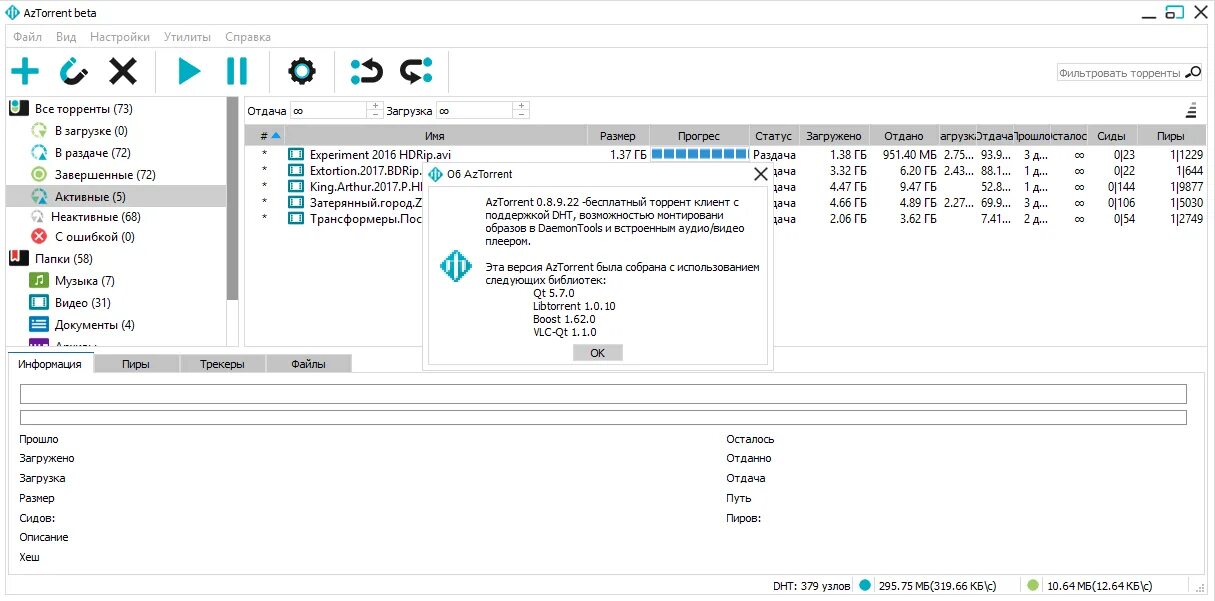Image resolution: width=1215 pixels, height=601 pixels.
Task: Start torrents with the play icon
Action: click(189, 71)
